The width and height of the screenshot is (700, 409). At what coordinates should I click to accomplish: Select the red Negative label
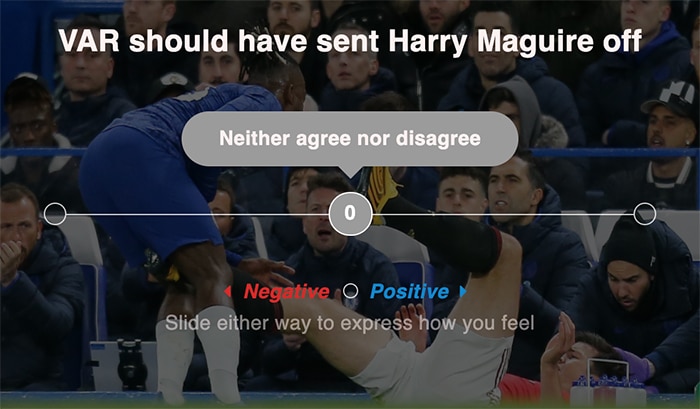coord(286,292)
